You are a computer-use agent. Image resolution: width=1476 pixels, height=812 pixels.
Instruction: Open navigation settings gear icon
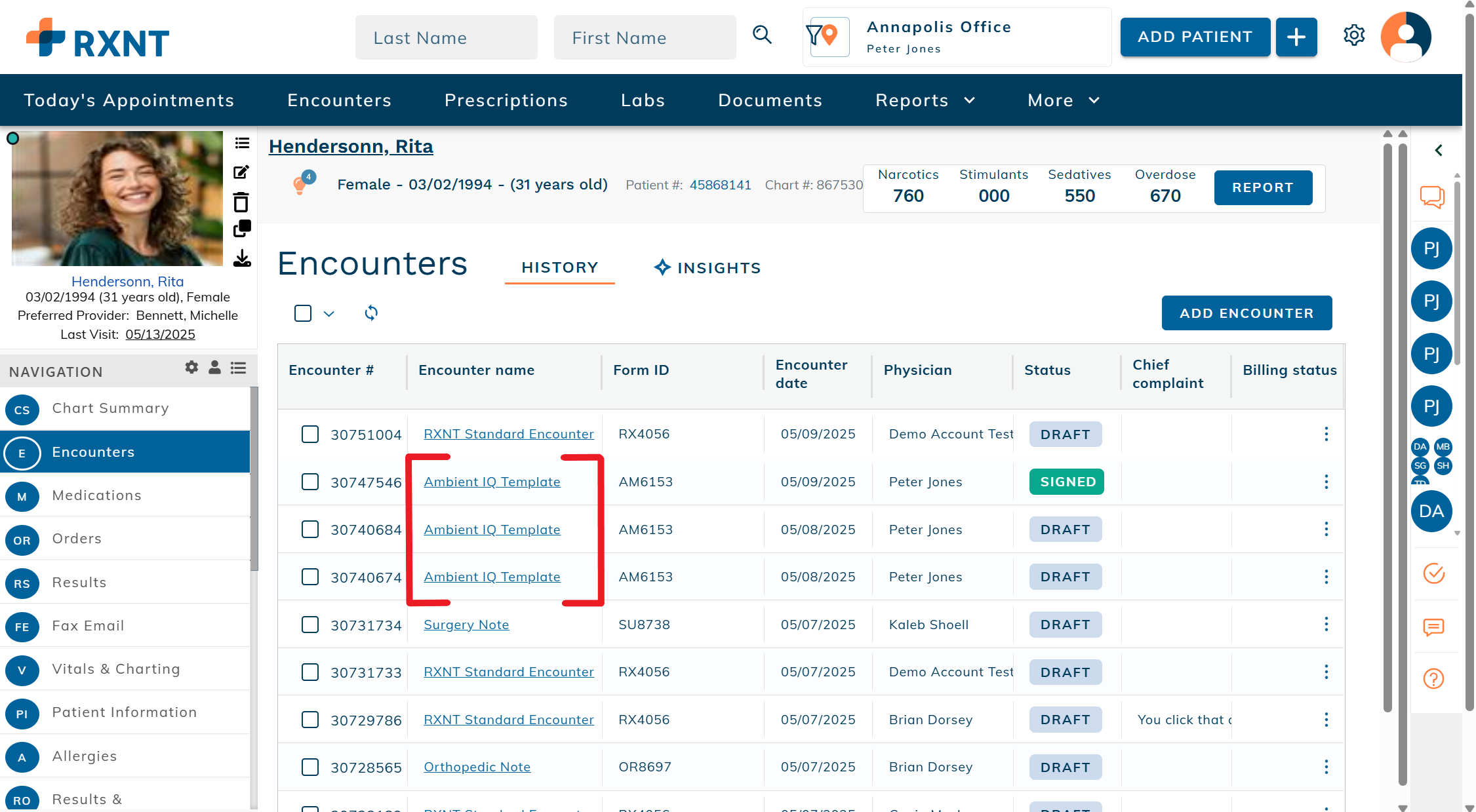[x=191, y=368]
